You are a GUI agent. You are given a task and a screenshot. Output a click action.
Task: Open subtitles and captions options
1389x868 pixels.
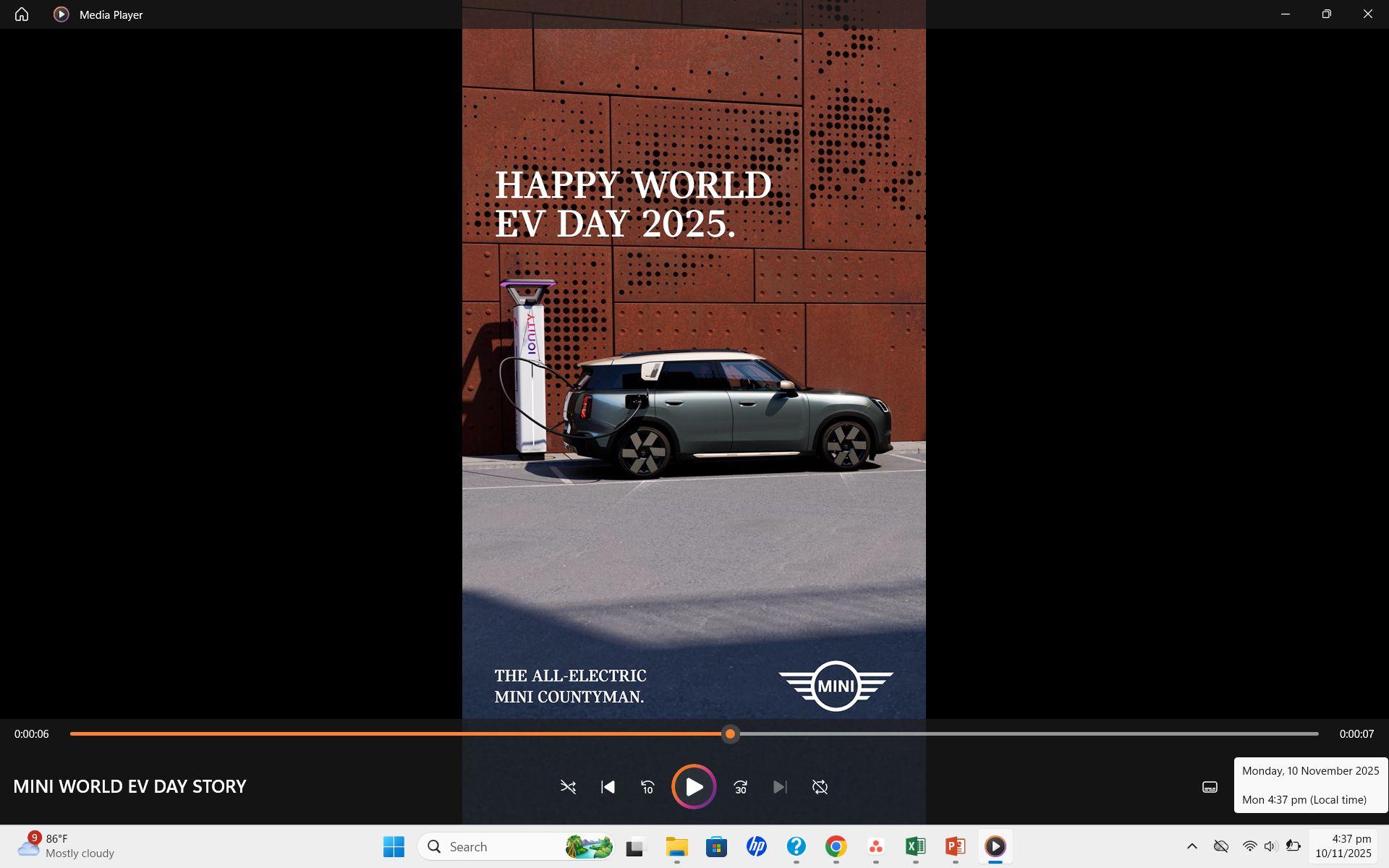coord(1210,787)
